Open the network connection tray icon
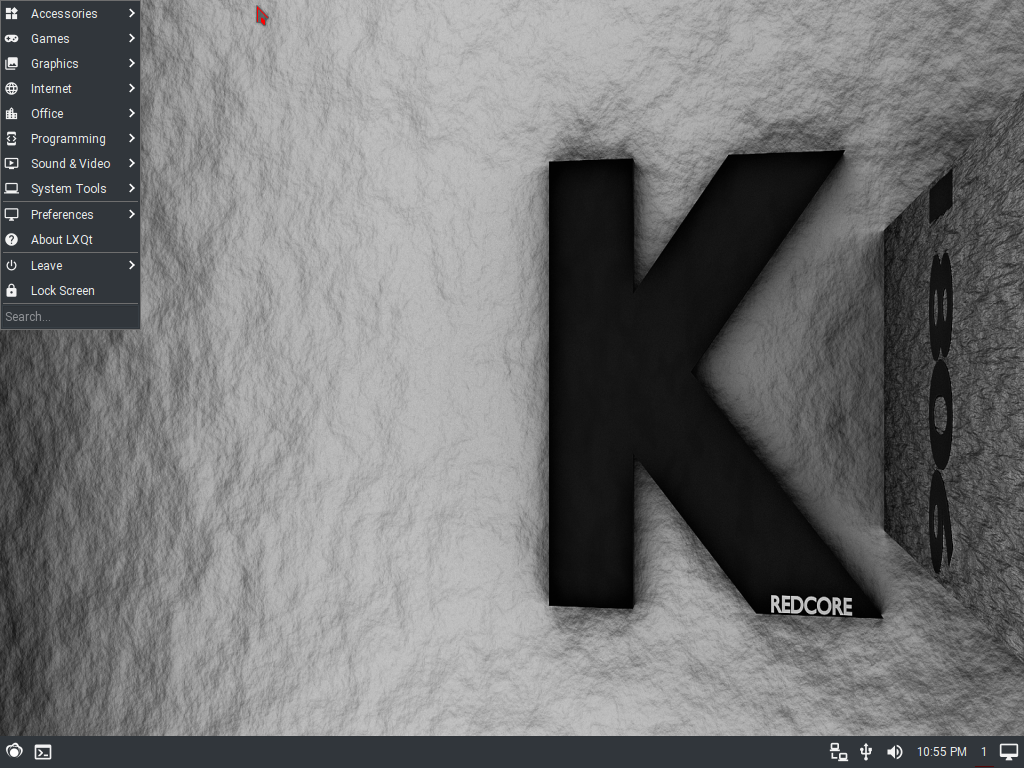1024x768 pixels. pyautogui.click(x=839, y=752)
